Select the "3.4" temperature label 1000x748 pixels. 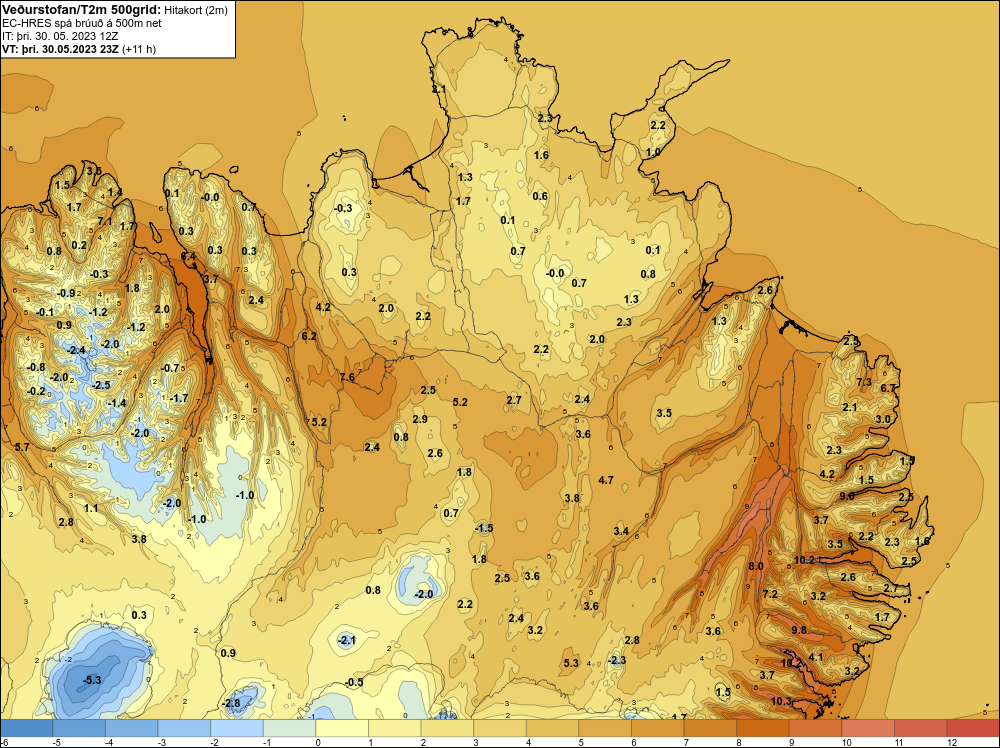(621, 531)
